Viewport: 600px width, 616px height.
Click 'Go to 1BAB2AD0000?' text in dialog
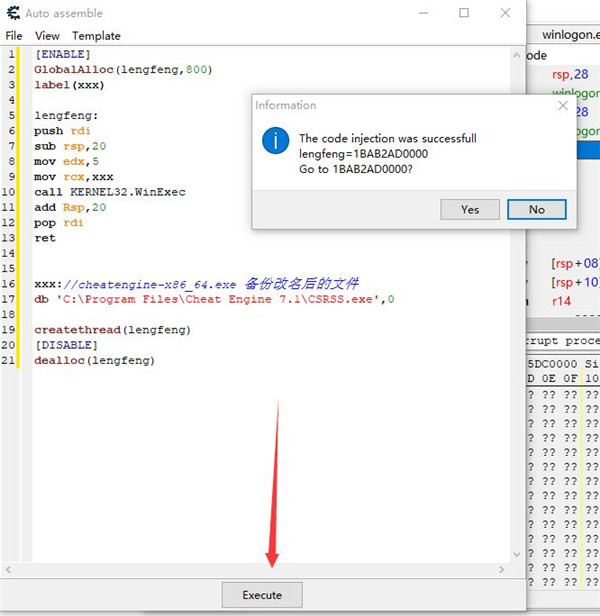click(356, 169)
